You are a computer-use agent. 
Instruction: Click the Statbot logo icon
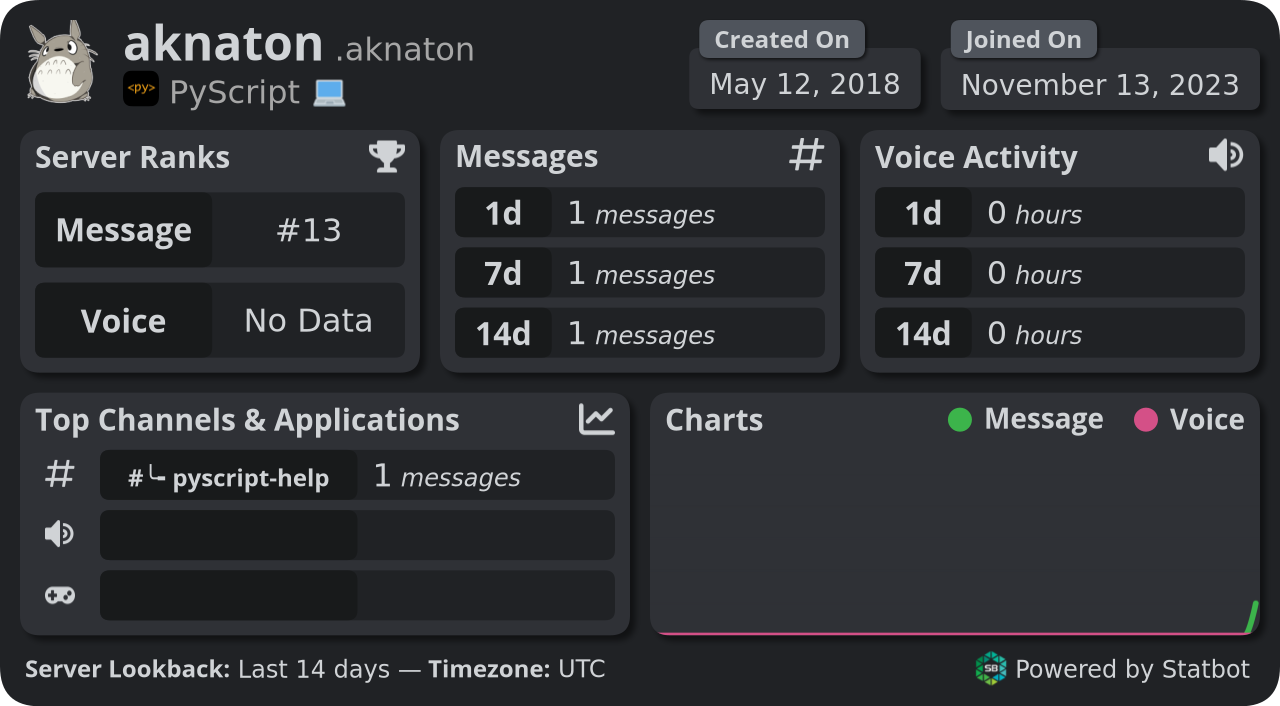pyautogui.click(x=991, y=668)
